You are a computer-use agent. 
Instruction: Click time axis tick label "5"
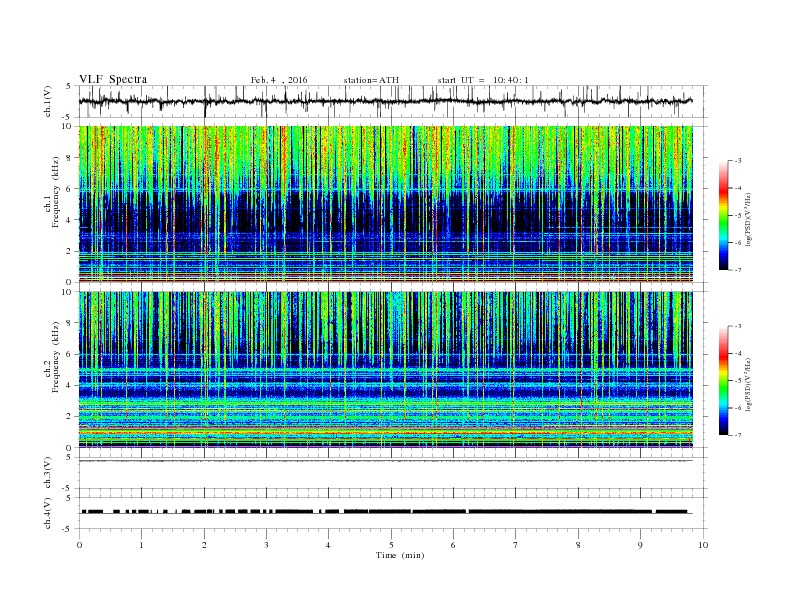[x=391, y=545]
